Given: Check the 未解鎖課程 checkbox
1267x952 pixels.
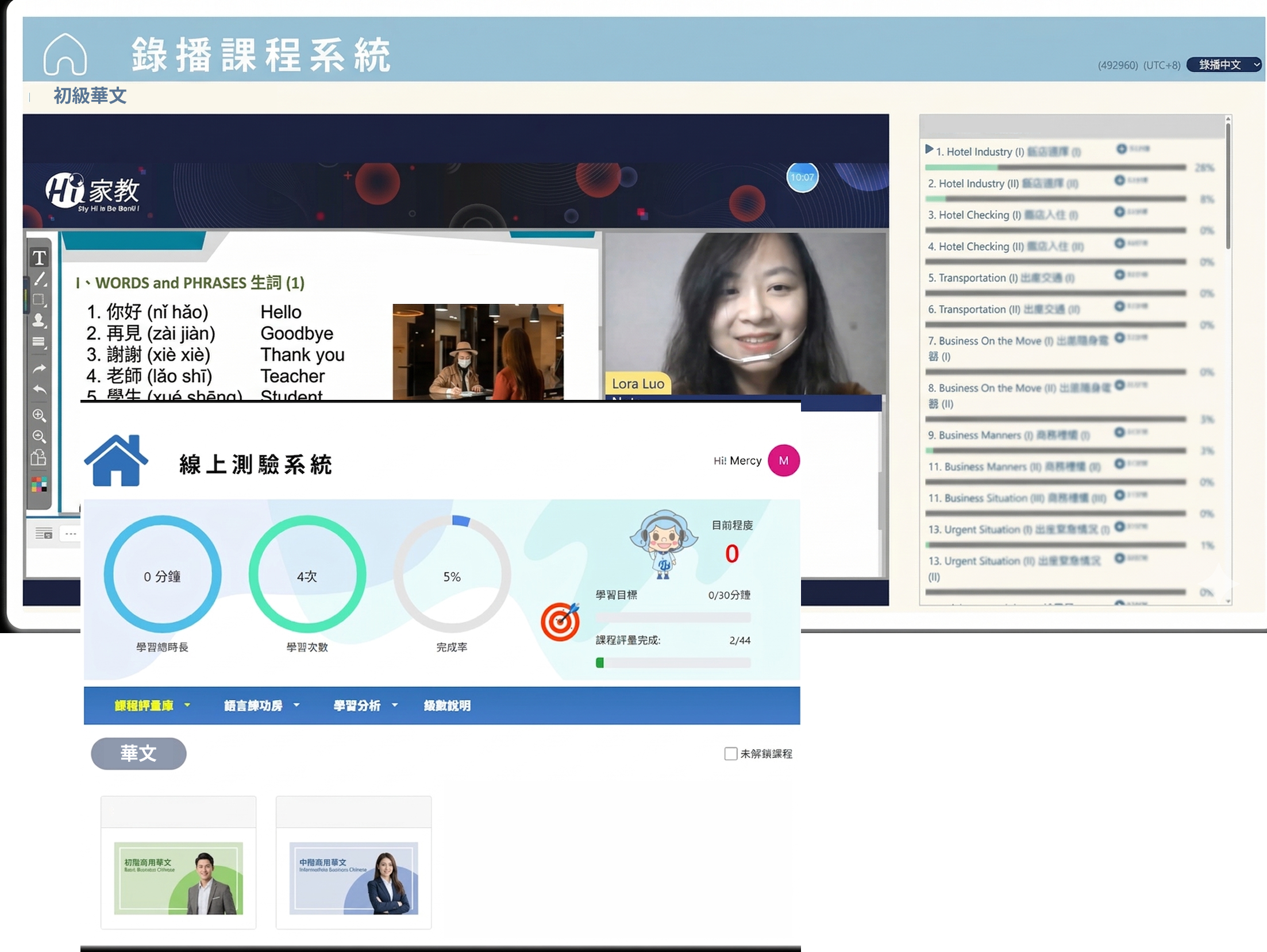Looking at the screenshot, I should pyautogui.click(x=730, y=753).
